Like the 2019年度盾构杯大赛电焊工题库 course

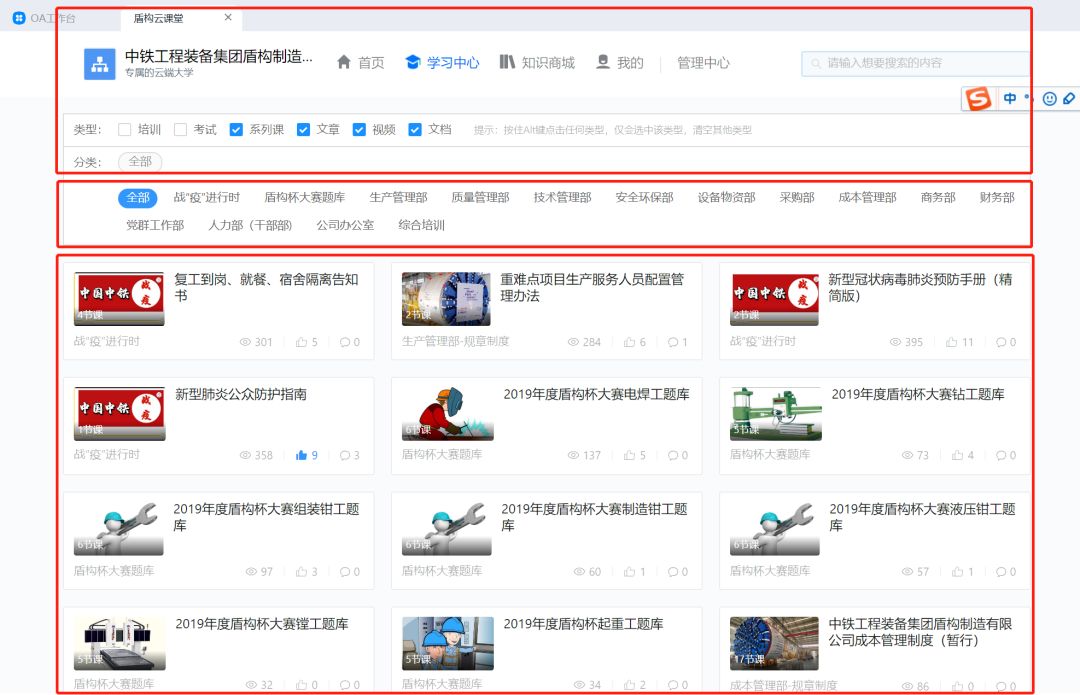(630, 455)
